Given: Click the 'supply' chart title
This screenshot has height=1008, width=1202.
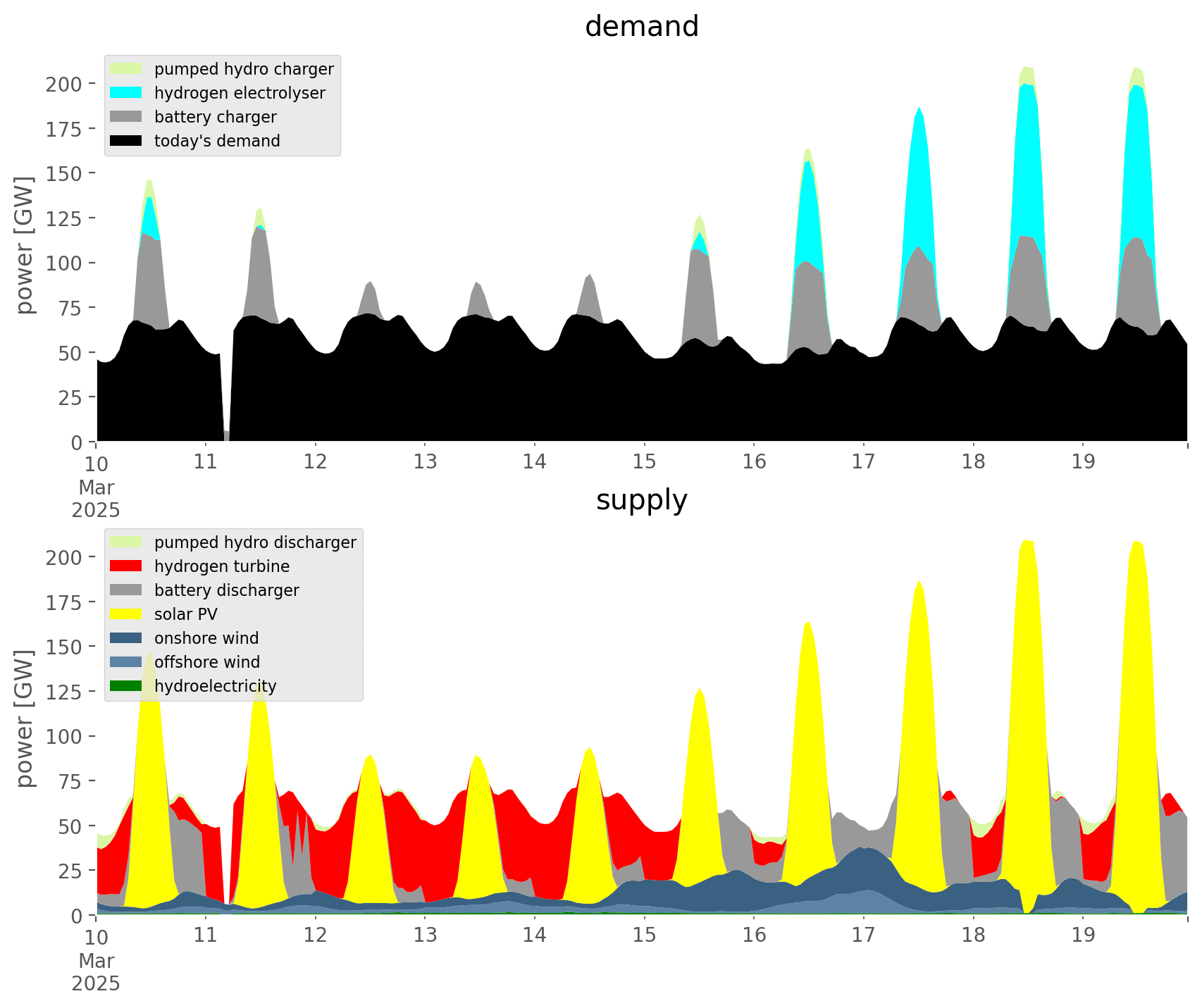Looking at the screenshot, I should [642, 500].
